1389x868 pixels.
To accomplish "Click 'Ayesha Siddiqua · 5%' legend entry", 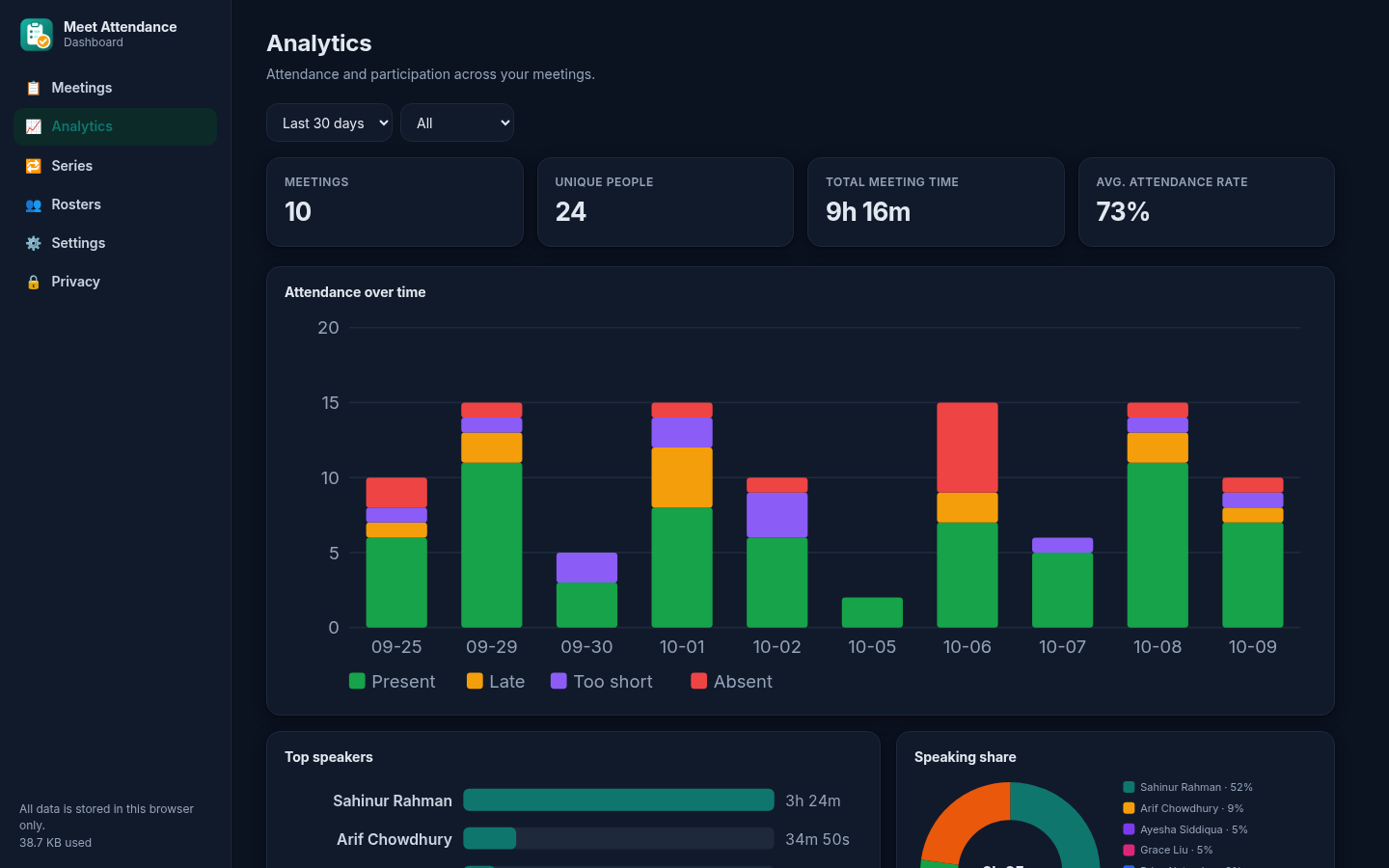I will (1185, 829).
